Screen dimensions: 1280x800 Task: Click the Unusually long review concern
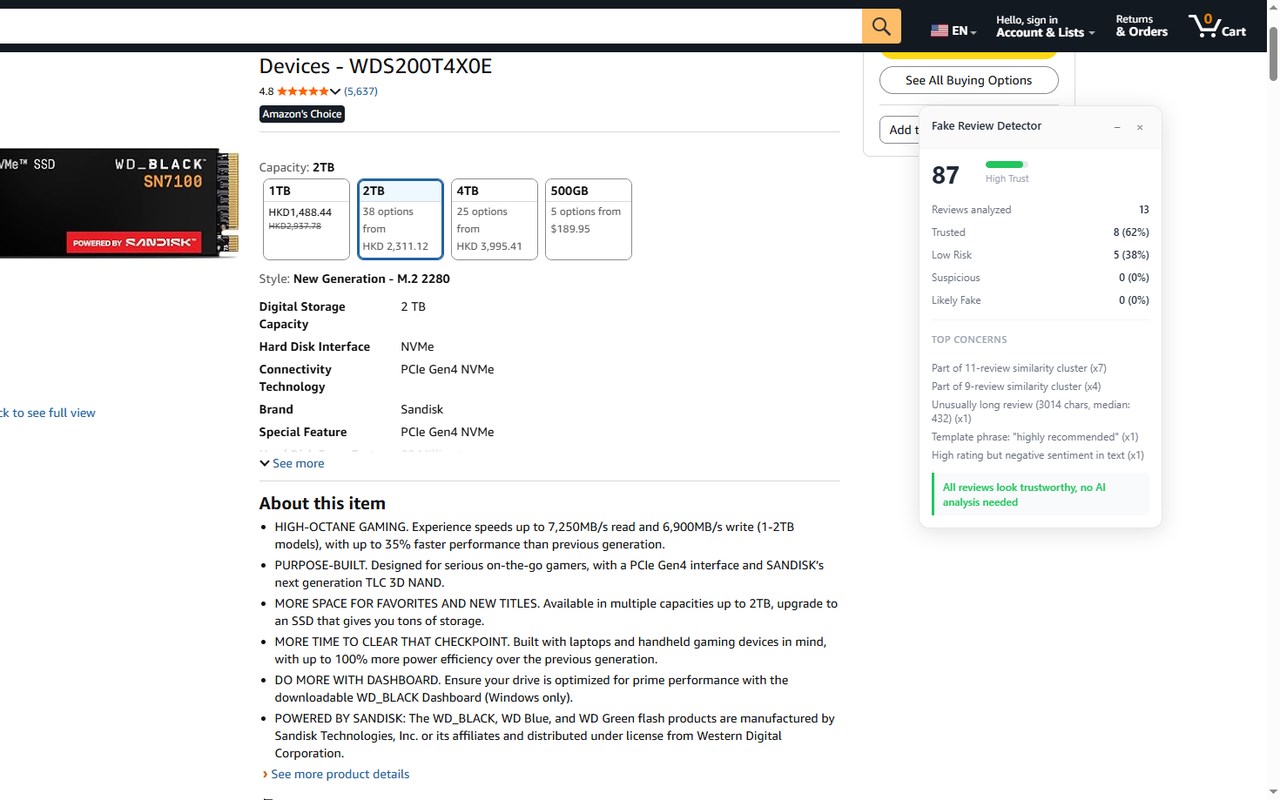tap(1031, 411)
